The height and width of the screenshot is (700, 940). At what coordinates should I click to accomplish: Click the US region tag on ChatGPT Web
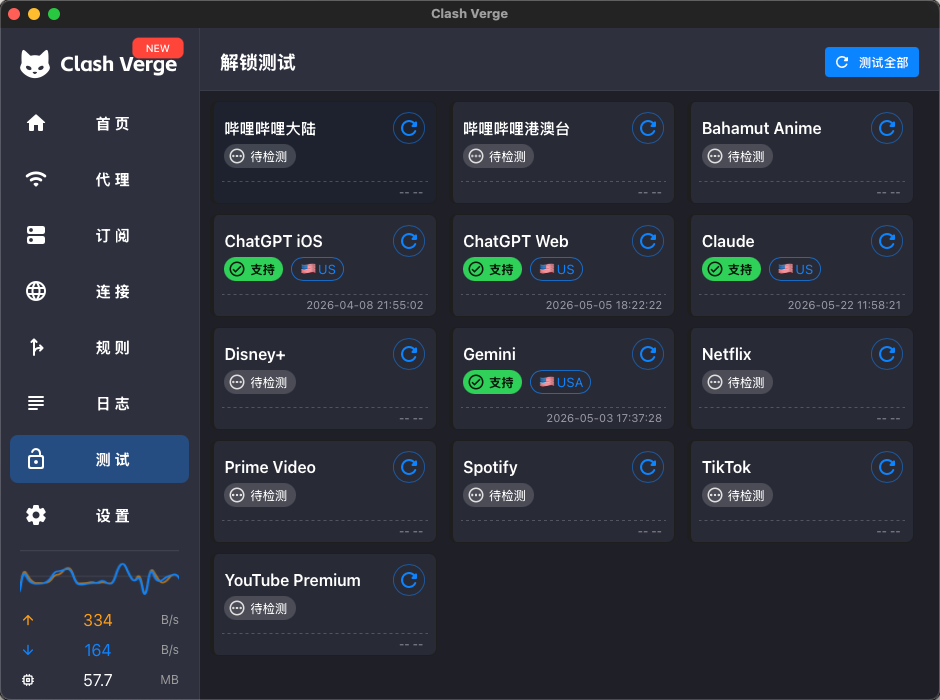tap(556, 269)
